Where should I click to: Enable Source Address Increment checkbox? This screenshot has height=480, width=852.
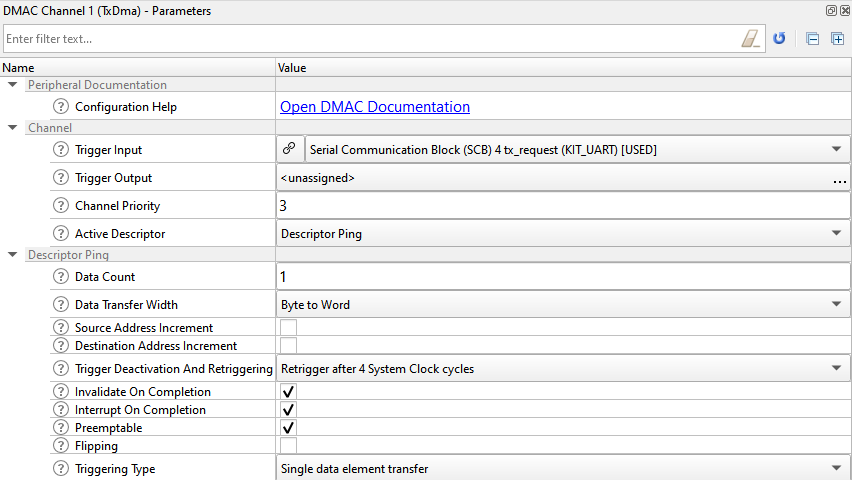(x=289, y=327)
